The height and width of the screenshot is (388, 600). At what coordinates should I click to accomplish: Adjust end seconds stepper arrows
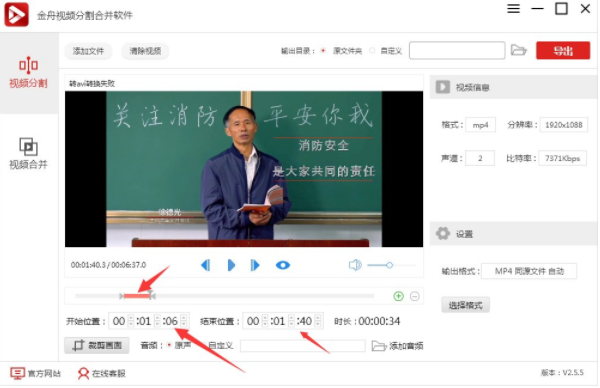tap(318, 321)
